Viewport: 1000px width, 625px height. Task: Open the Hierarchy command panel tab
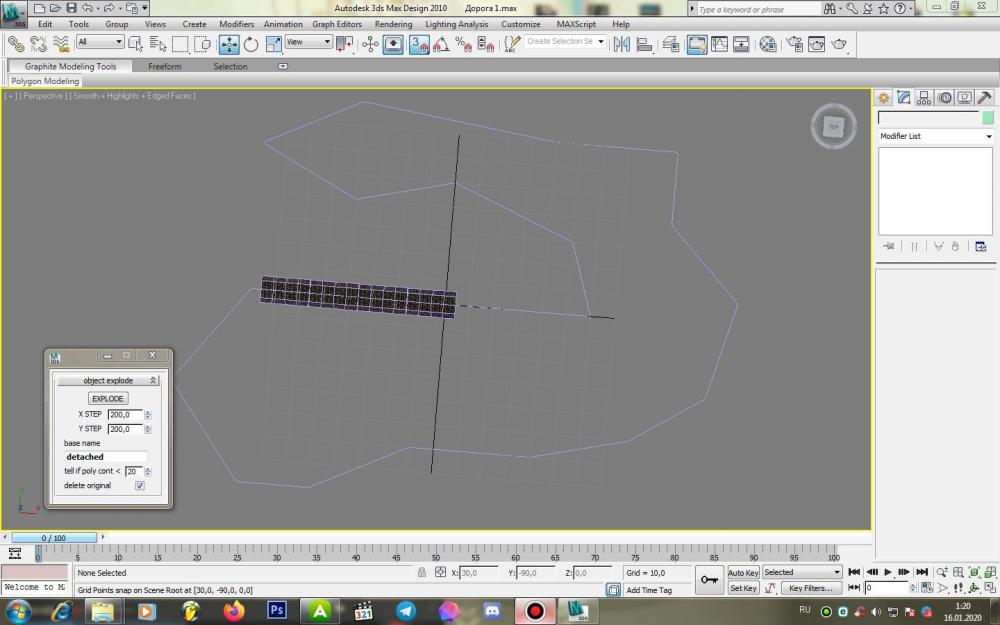pyautogui.click(x=924, y=98)
